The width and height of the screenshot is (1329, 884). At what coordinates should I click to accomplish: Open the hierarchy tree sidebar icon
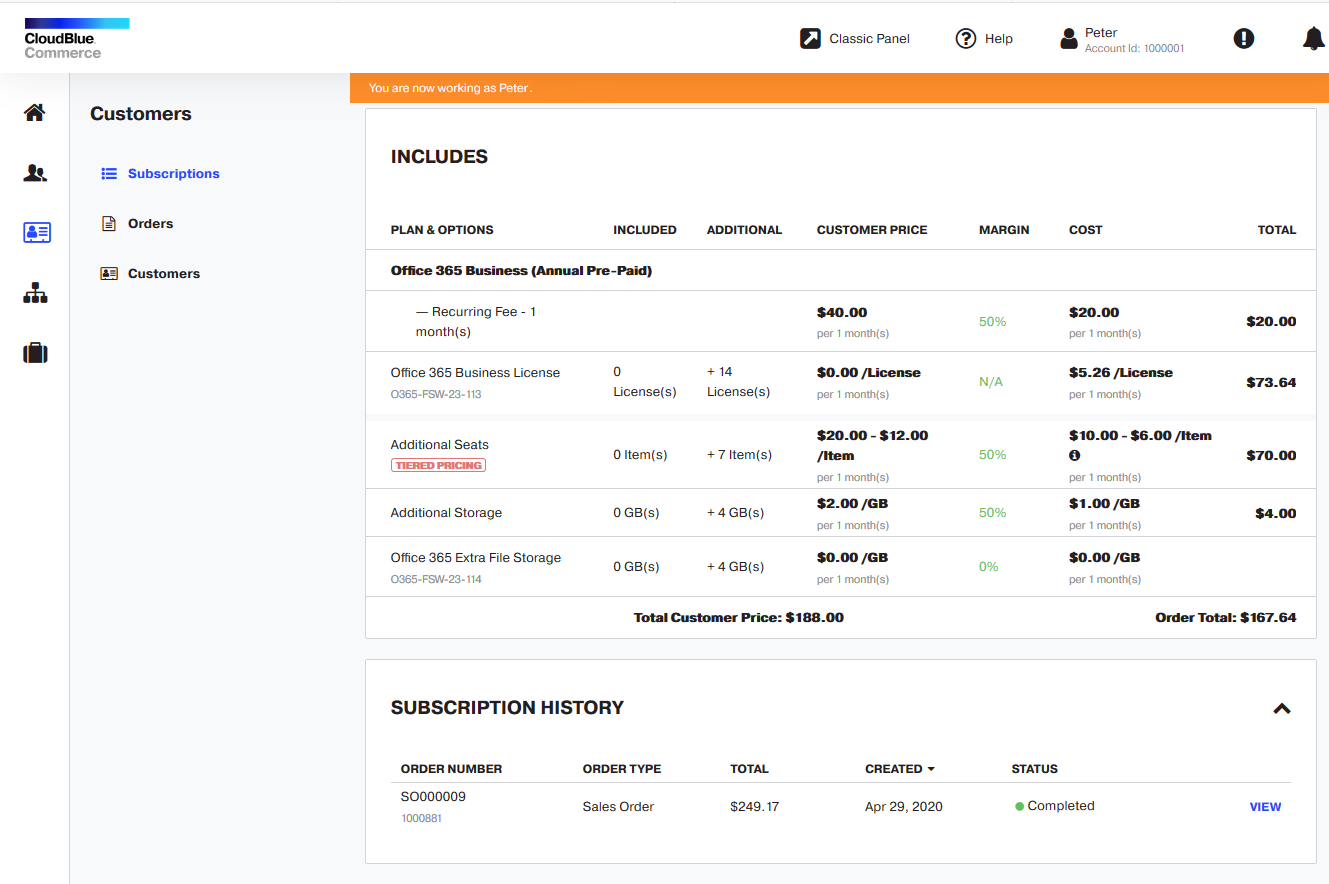pyautogui.click(x=35, y=293)
